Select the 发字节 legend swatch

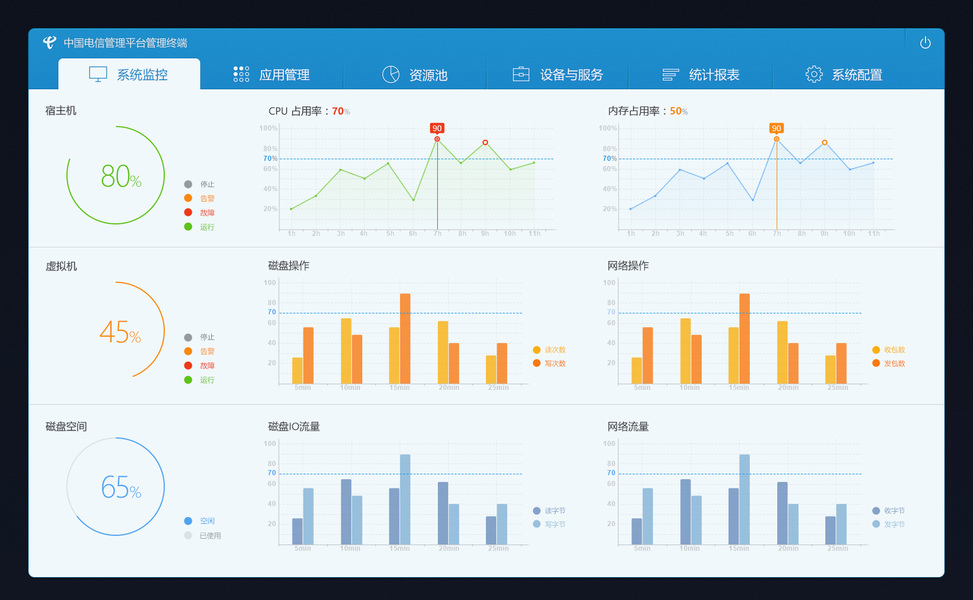point(876,524)
